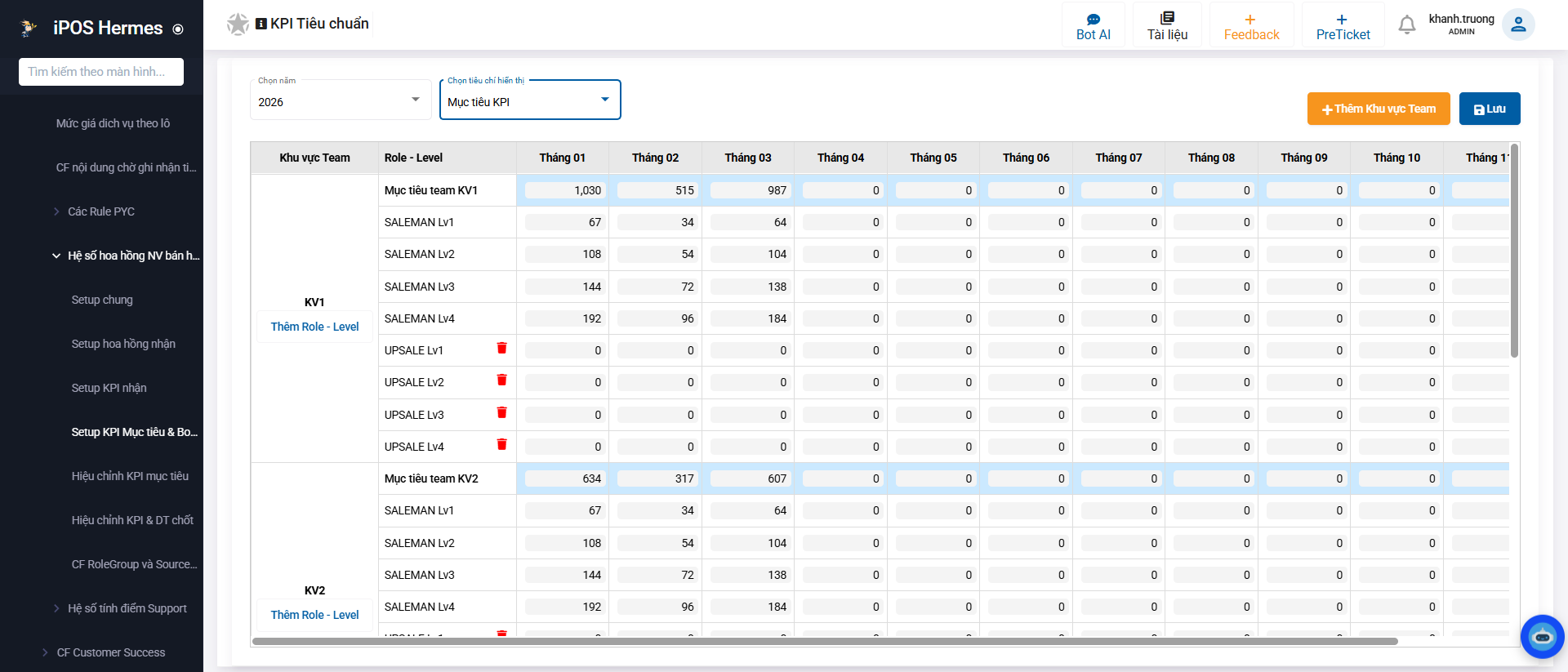Open the Bot AI chat
This screenshot has height=672, width=1568.
tap(1094, 26)
